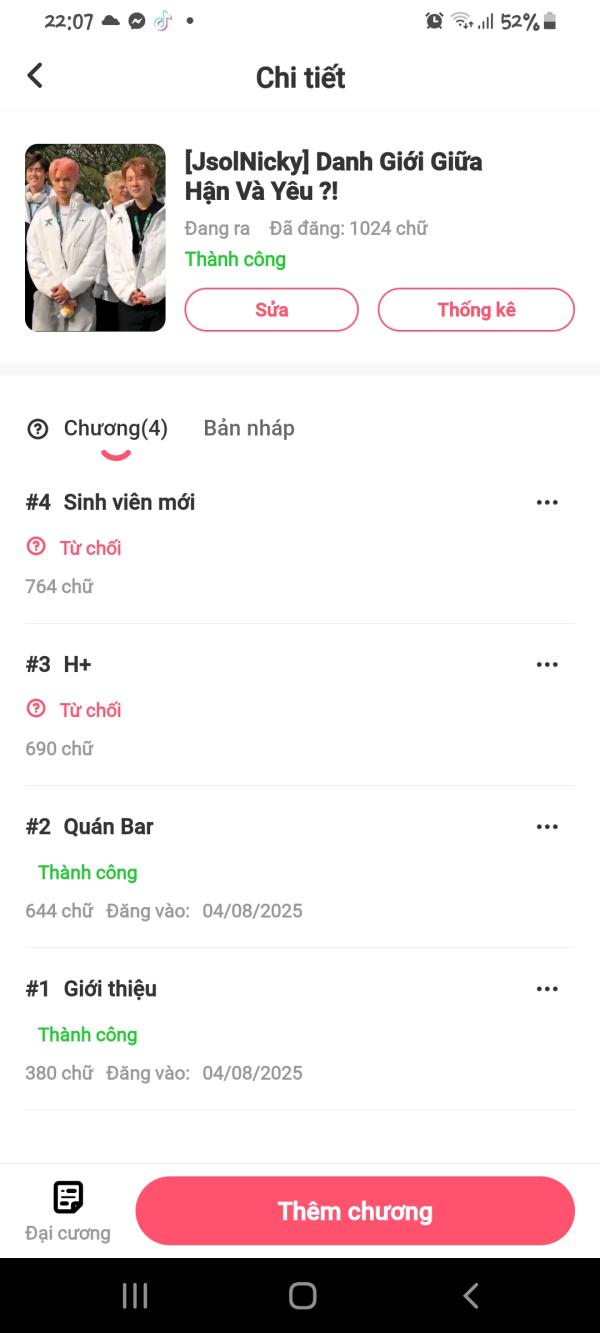600x1333 pixels.
Task: Switch to the Bản nháp tab
Action: [x=249, y=428]
